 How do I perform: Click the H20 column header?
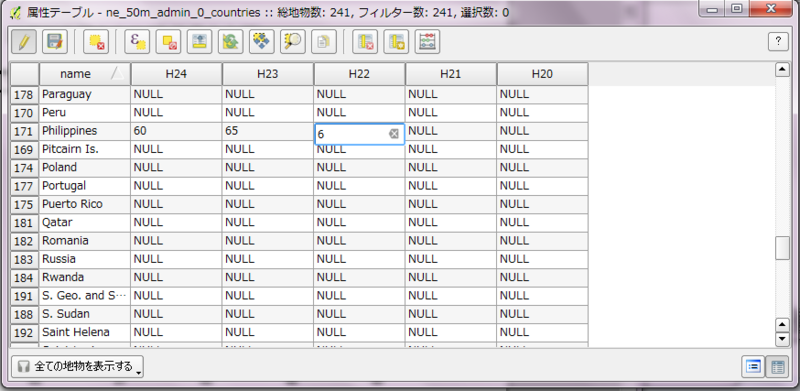[x=542, y=74]
